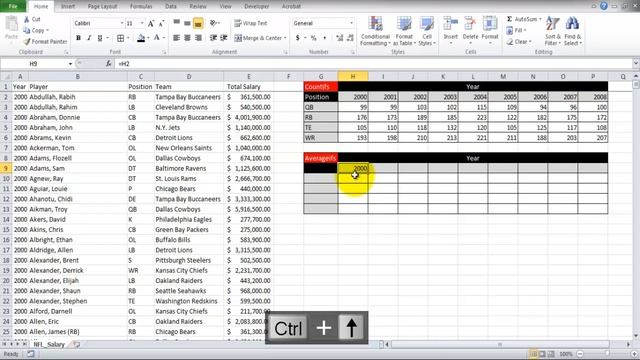Click the zoom slider on status bar

607,354
